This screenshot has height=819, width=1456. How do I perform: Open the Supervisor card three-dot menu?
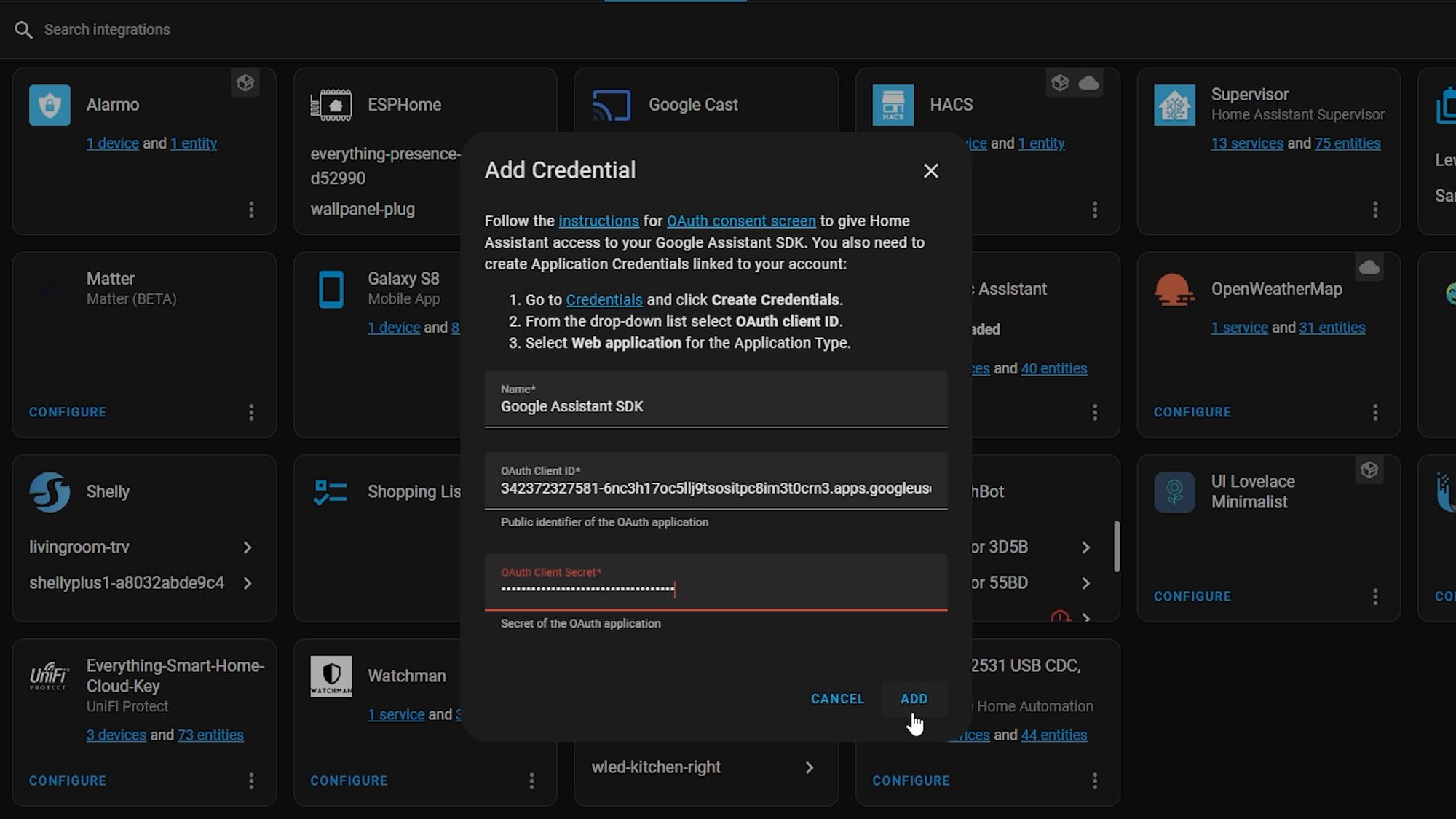pos(1375,210)
